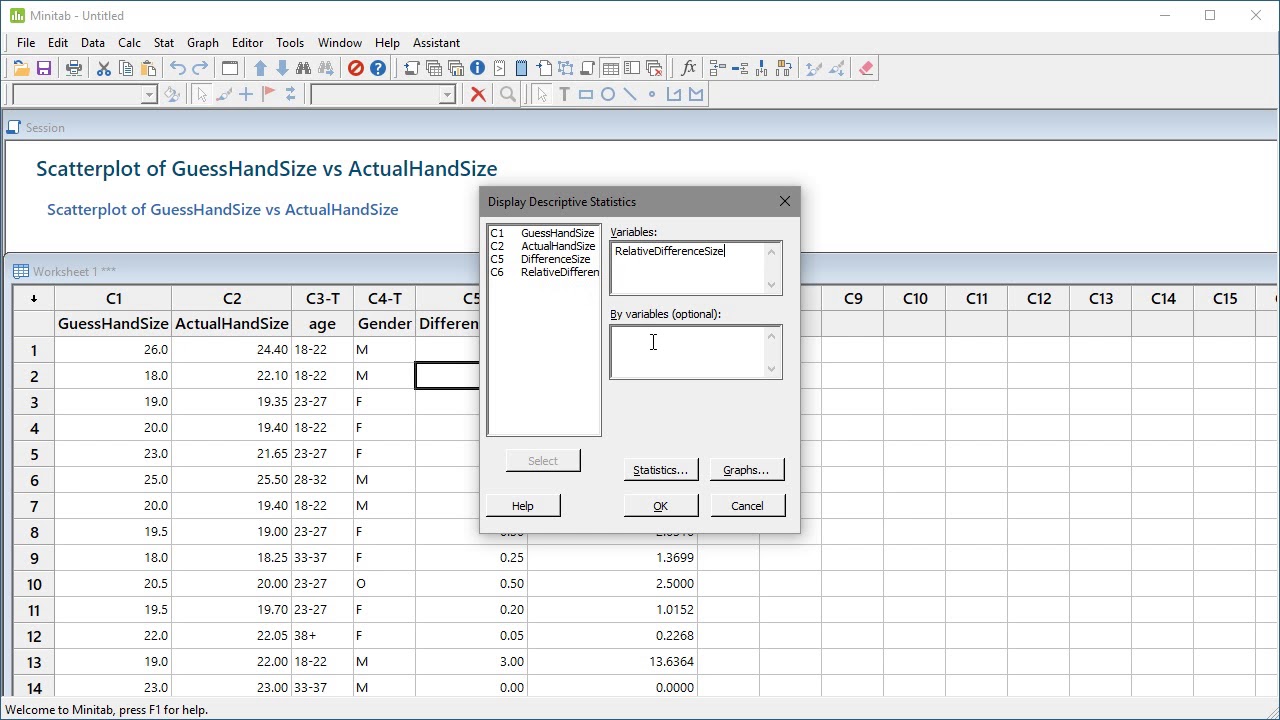Click the red flag tool icon
Viewport: 1280px width, 720px height.
268,95
